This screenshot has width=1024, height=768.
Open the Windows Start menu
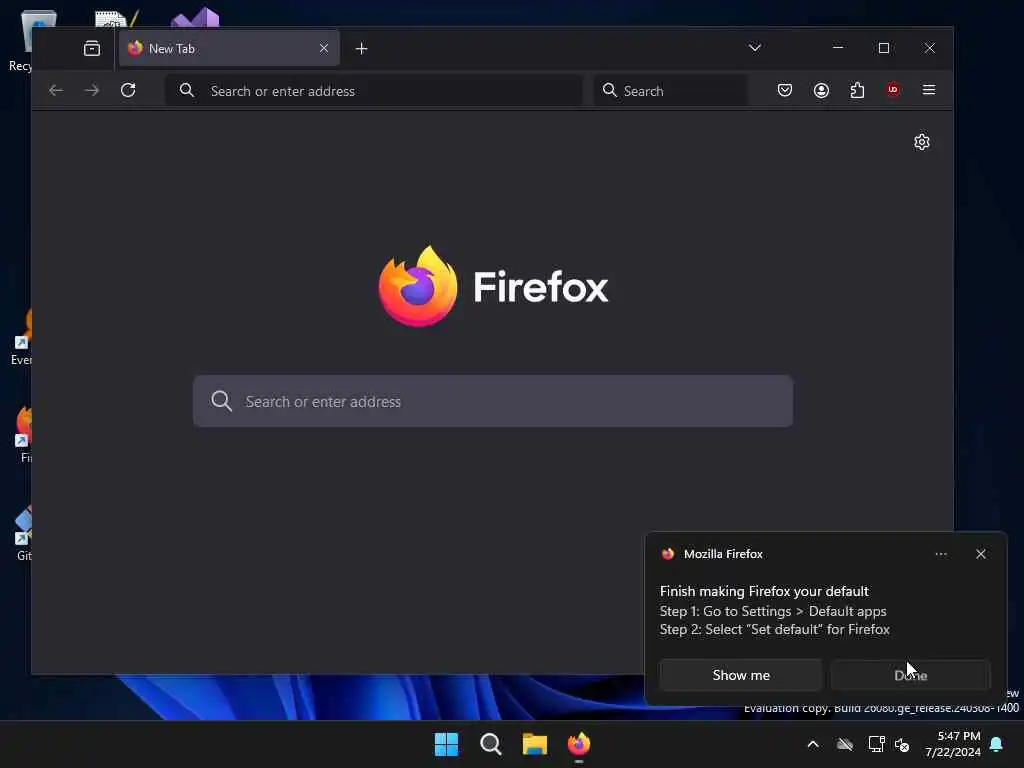click(447, 744)
